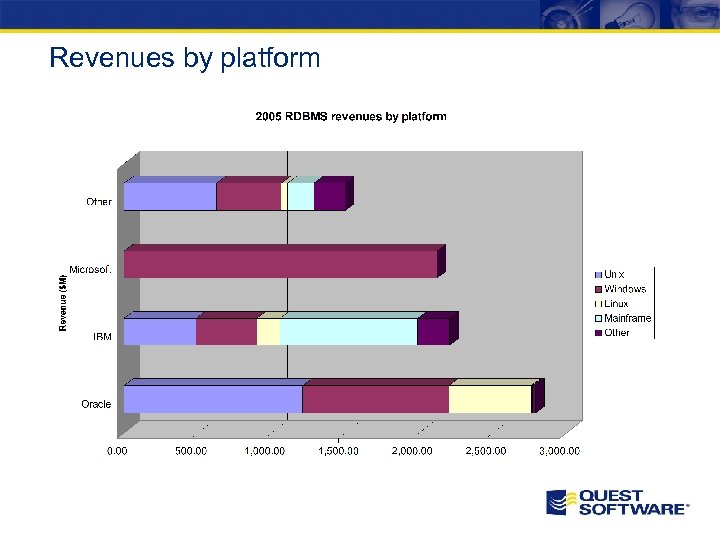Select the 'Revenues by platform' slide title
720x540 pixels.
pyautogui.click(x=185, y=58)
